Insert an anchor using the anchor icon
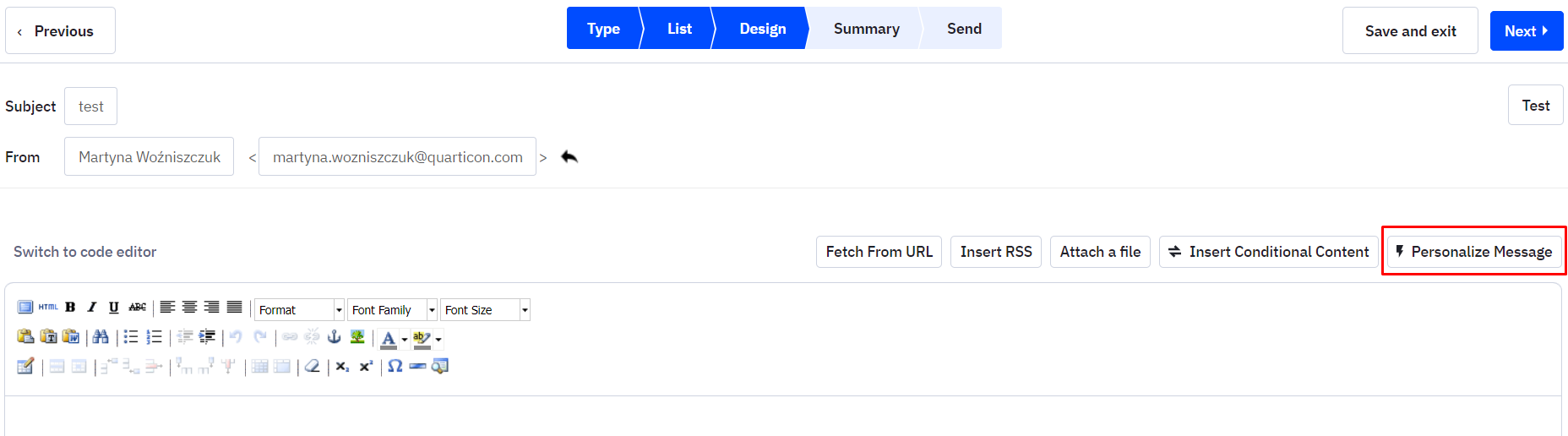This screenshot has width=1568, height=436. tap(335, 337)
